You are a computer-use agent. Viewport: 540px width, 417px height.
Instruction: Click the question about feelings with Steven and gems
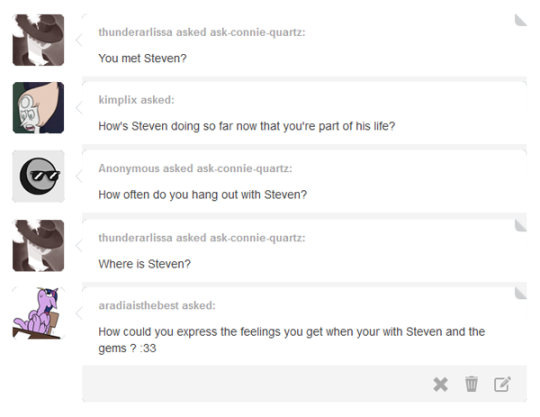(x=292, y=340)
